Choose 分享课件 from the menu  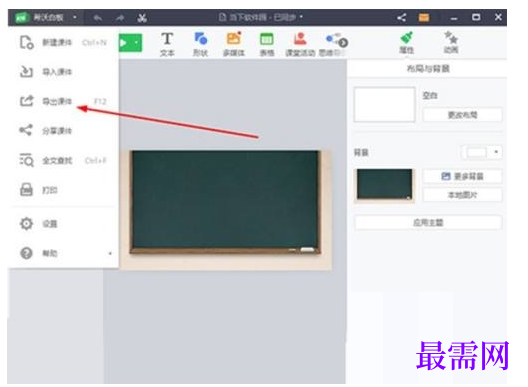63,131
